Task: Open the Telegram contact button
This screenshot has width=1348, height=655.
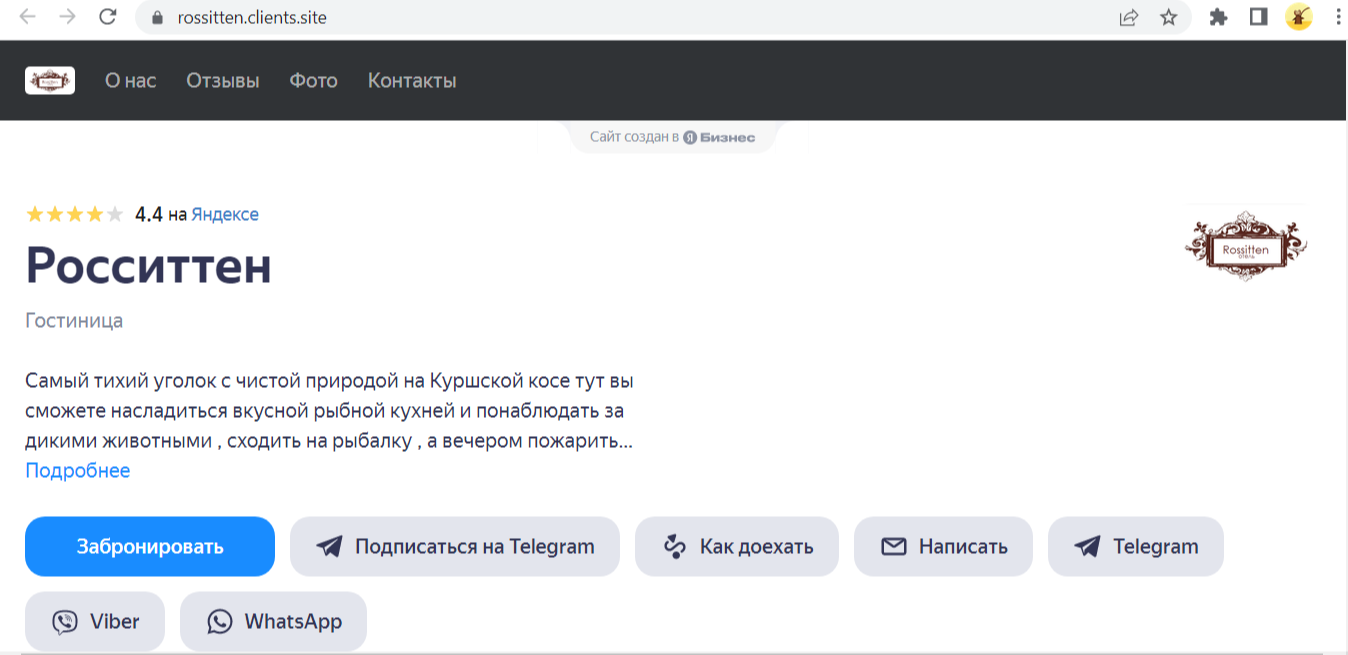Action: click(1136, 546)
